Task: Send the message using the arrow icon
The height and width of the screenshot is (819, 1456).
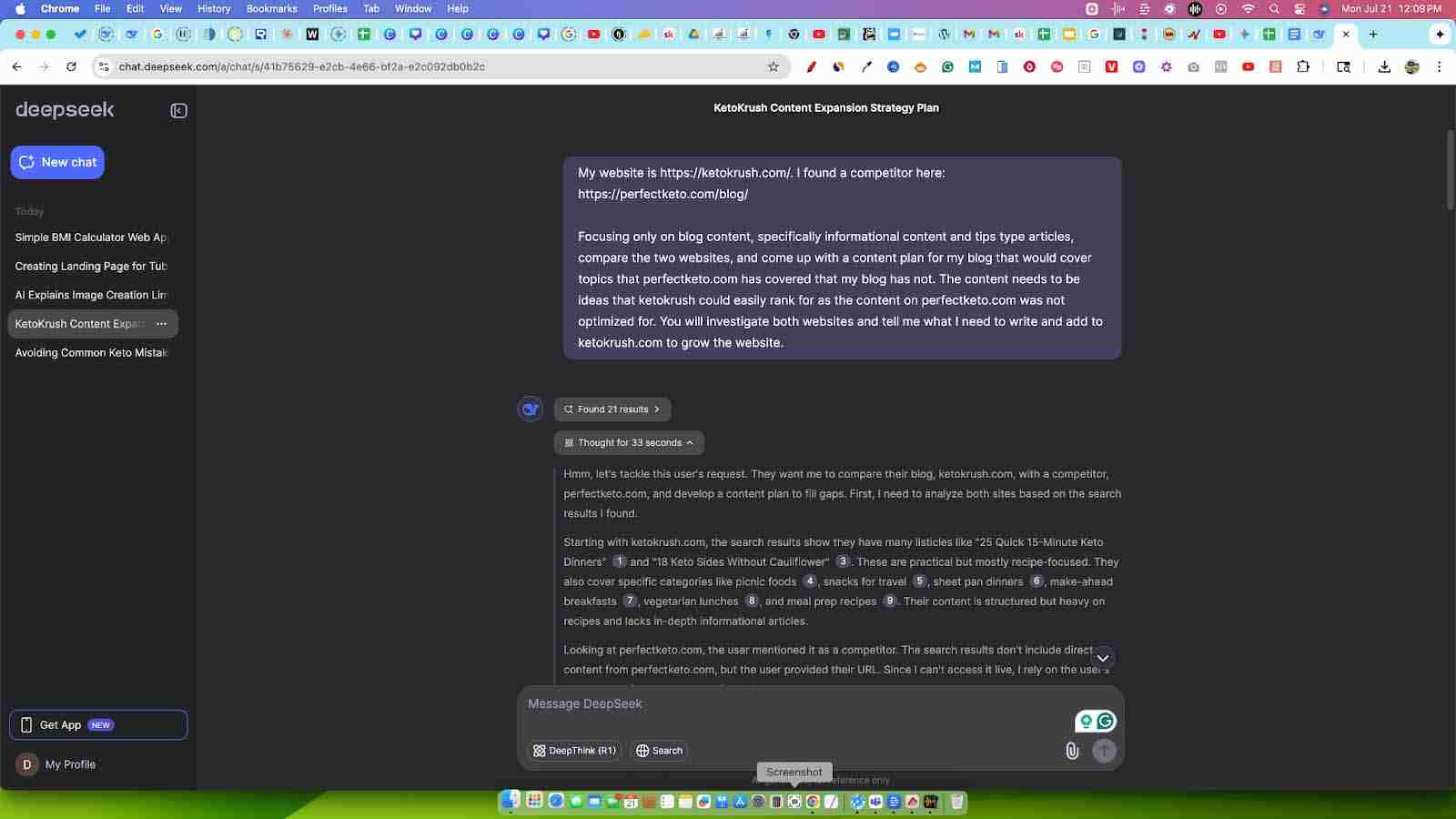Action: pyautogui.click(x=1103, y=750)
